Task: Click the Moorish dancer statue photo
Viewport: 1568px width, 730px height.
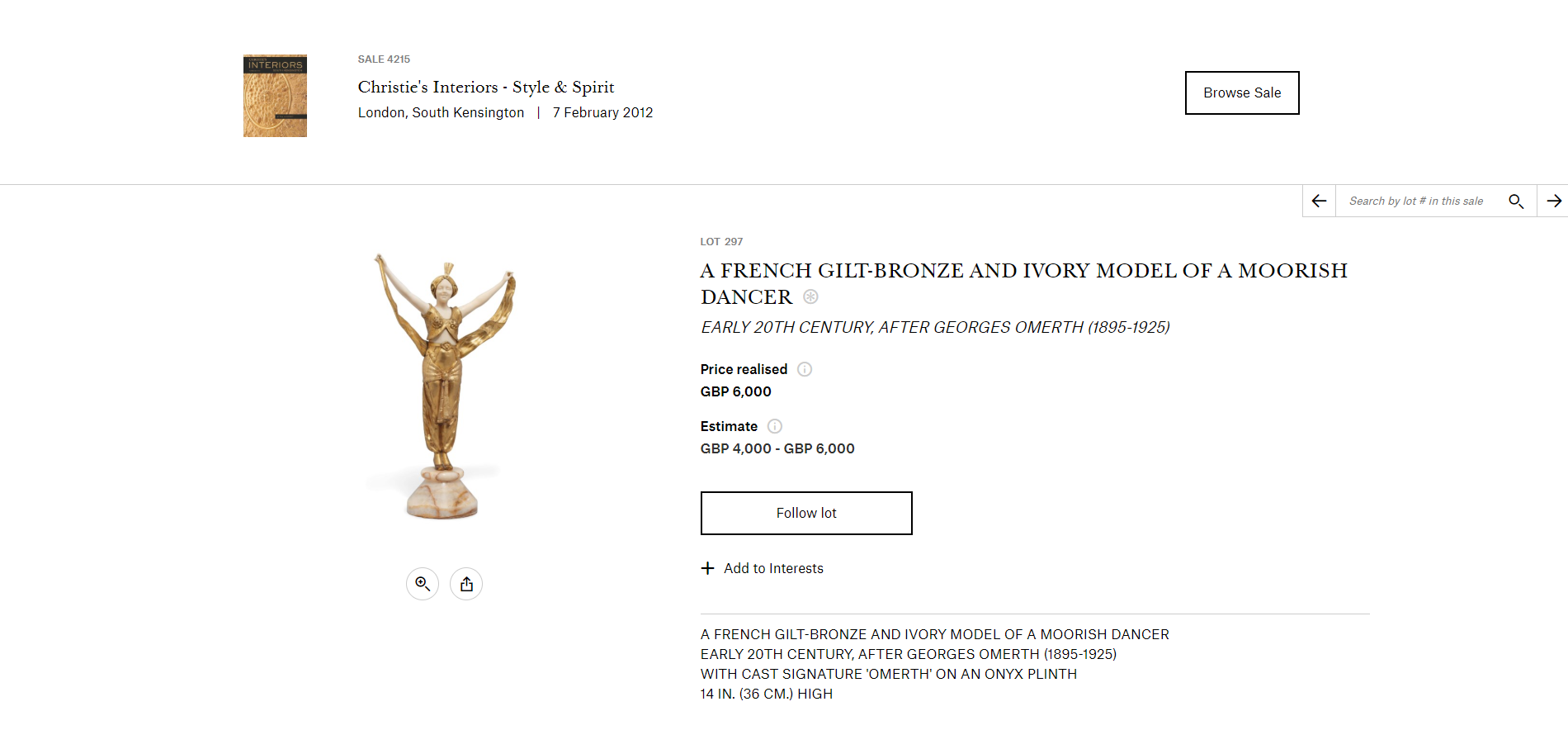Action: [444, 386]
